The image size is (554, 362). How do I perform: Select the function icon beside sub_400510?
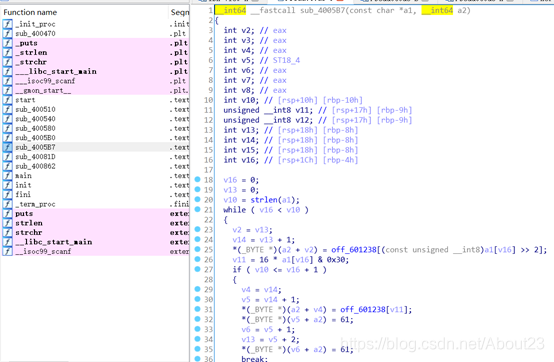click(x=7, y=109)
